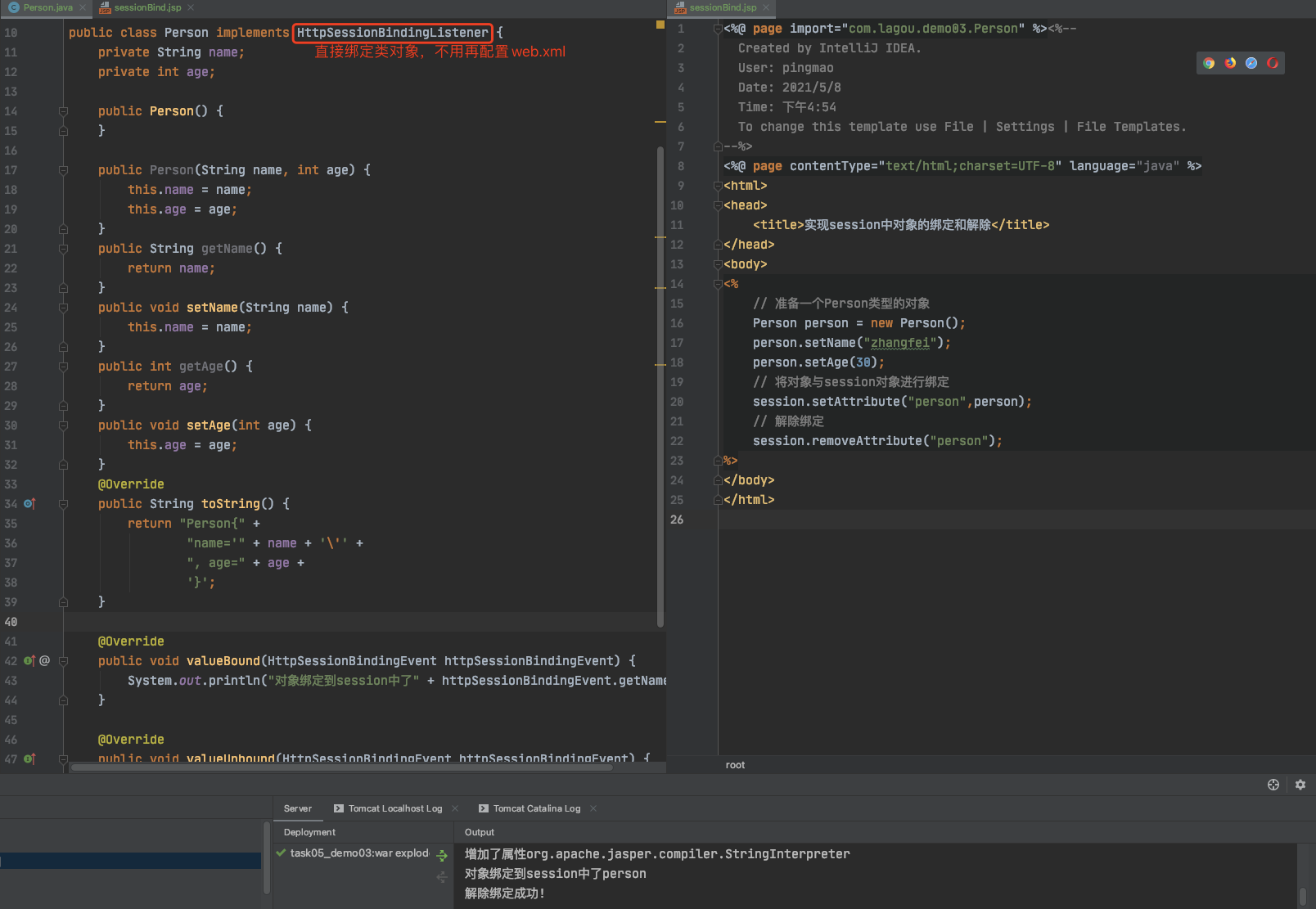The height and width of the screenshot is (909, 1316).
Task: Open in Chrome browser icon
Action: pos(1209,63)
